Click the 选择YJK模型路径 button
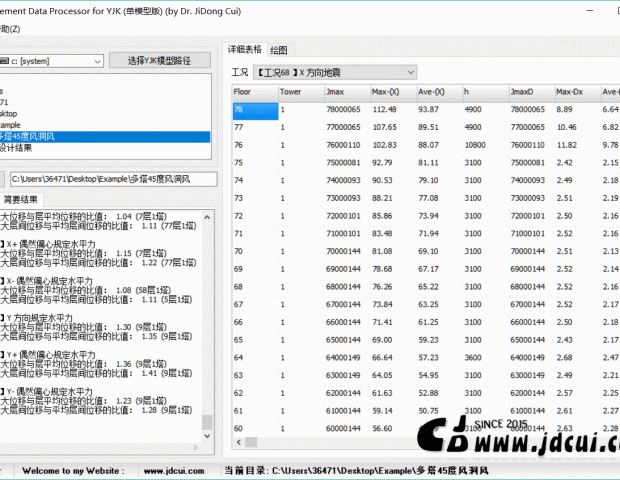Image resolution: width=620 pixels, height=480 pixels. click(161, 61)
